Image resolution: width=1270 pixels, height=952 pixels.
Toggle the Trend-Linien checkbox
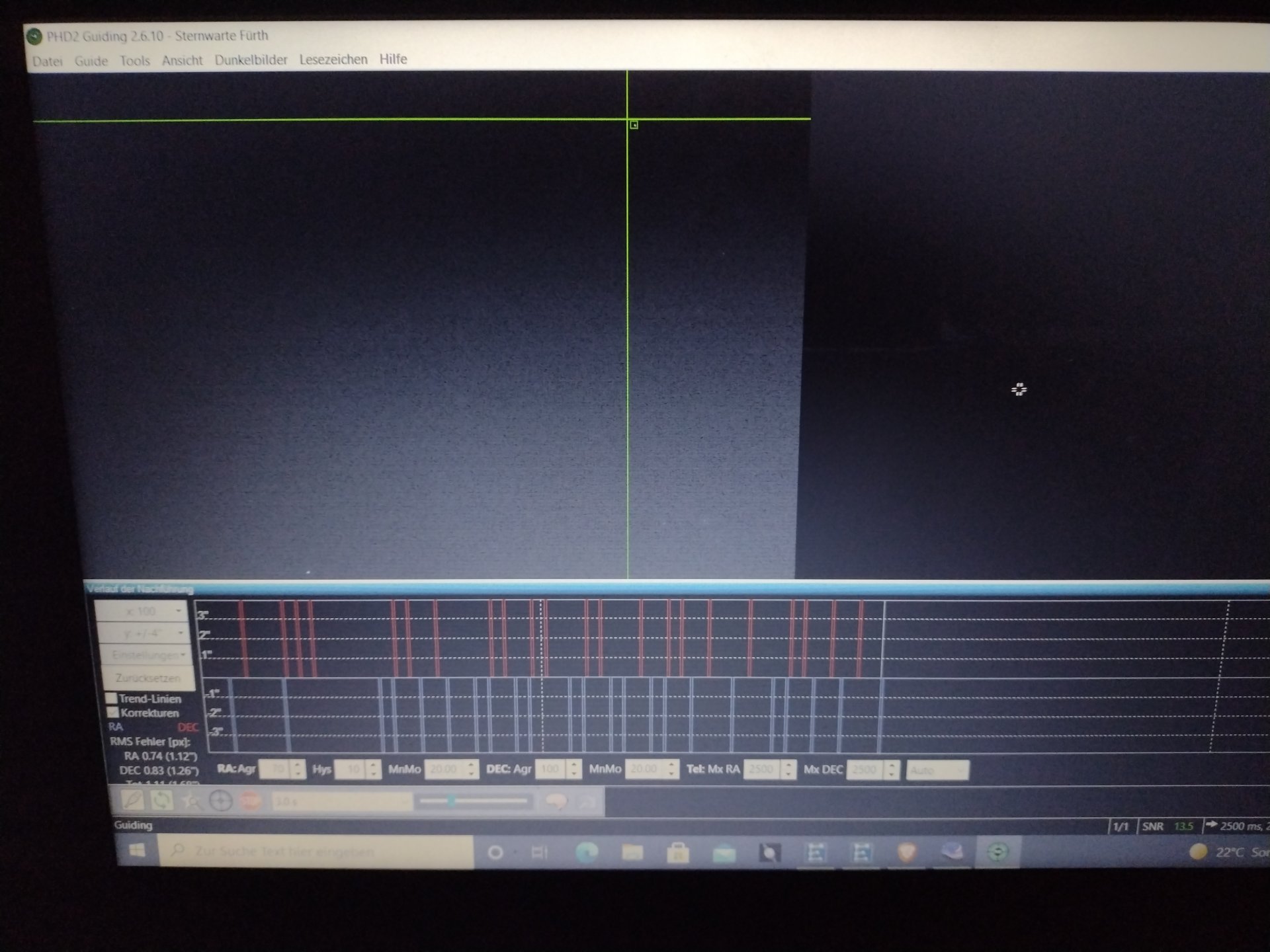click(111, 698)
